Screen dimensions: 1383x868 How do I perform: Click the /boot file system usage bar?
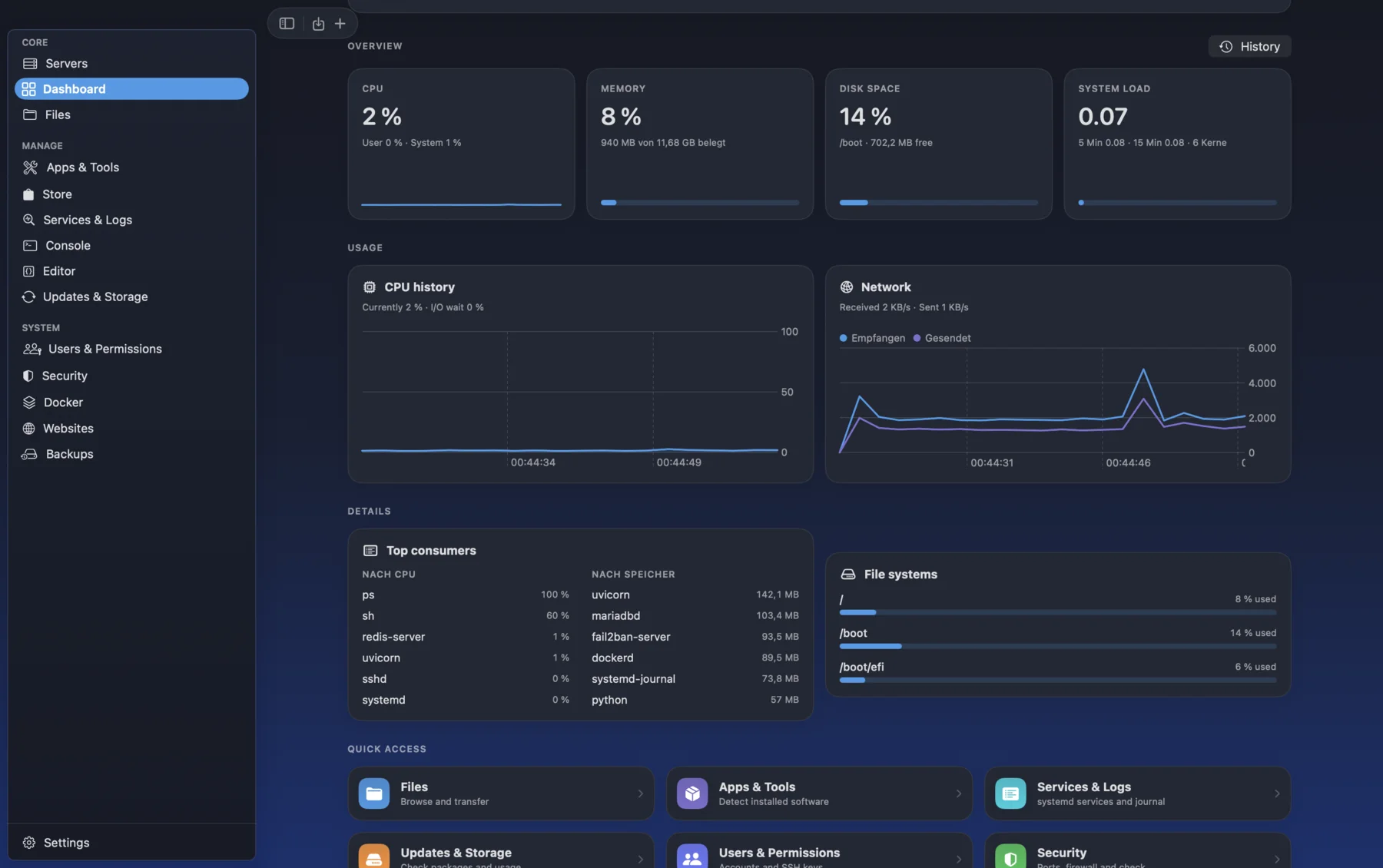click(1058, 646)
